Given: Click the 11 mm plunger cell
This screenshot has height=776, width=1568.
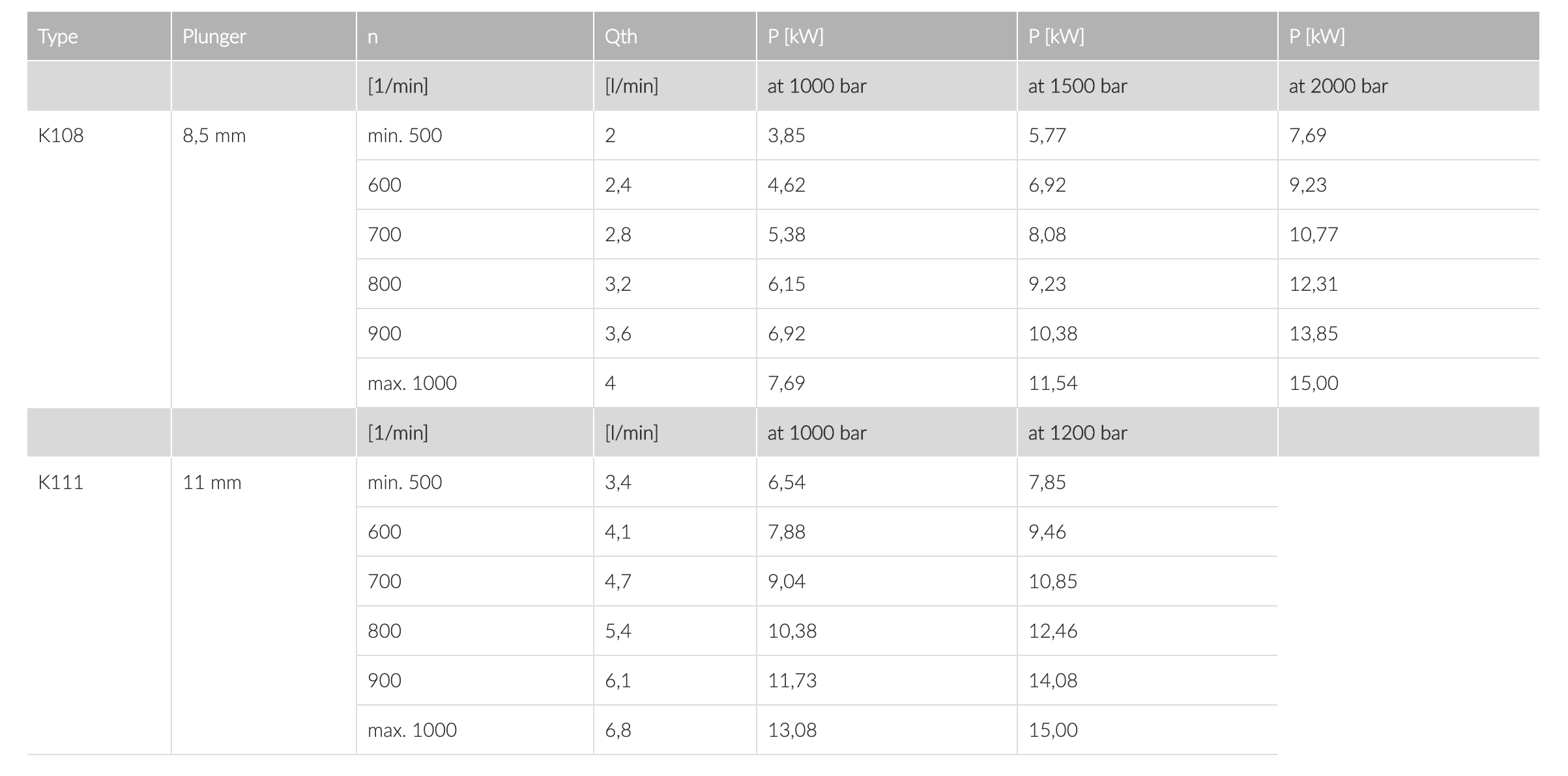Looking at the screenshot, I should 212,483.
